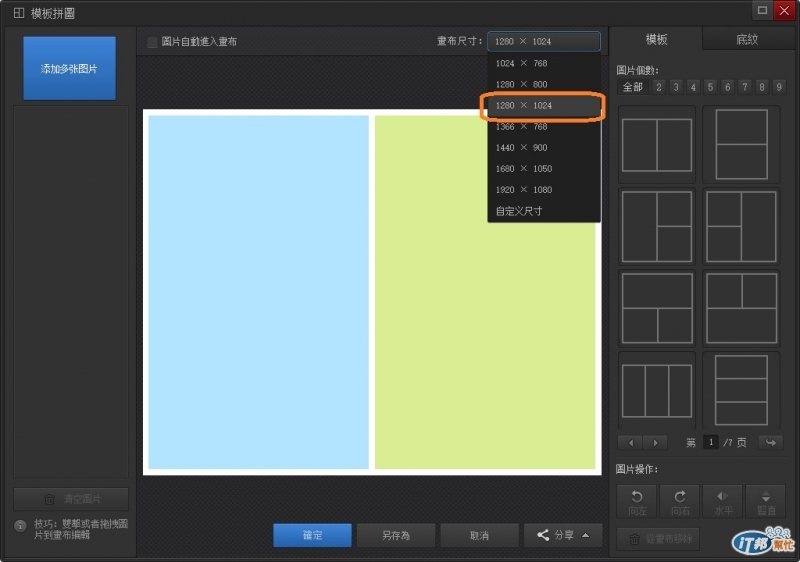Choose 1024 × 768 canvas size

[x=544, y=63]
